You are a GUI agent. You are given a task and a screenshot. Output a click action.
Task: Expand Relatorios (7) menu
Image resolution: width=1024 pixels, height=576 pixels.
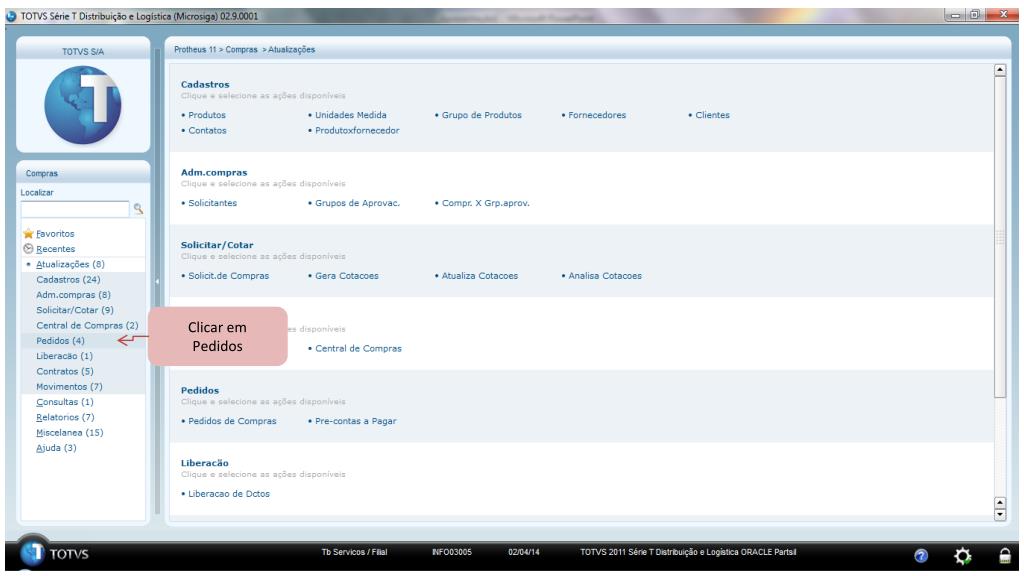65,417
